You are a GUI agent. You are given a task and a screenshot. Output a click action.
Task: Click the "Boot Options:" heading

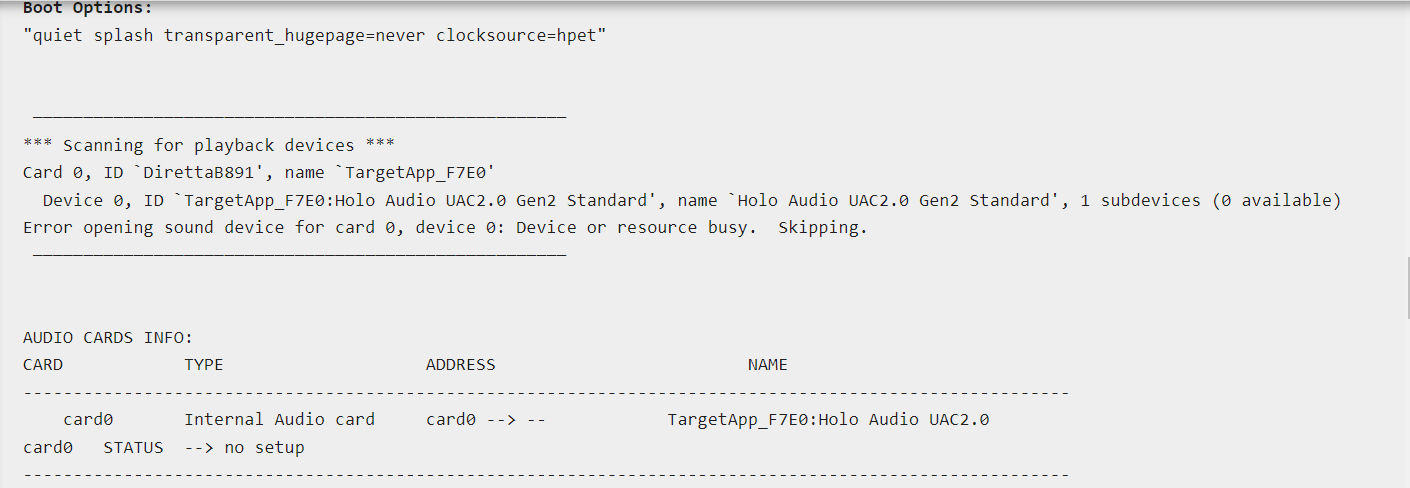click(x=88, y=9)
